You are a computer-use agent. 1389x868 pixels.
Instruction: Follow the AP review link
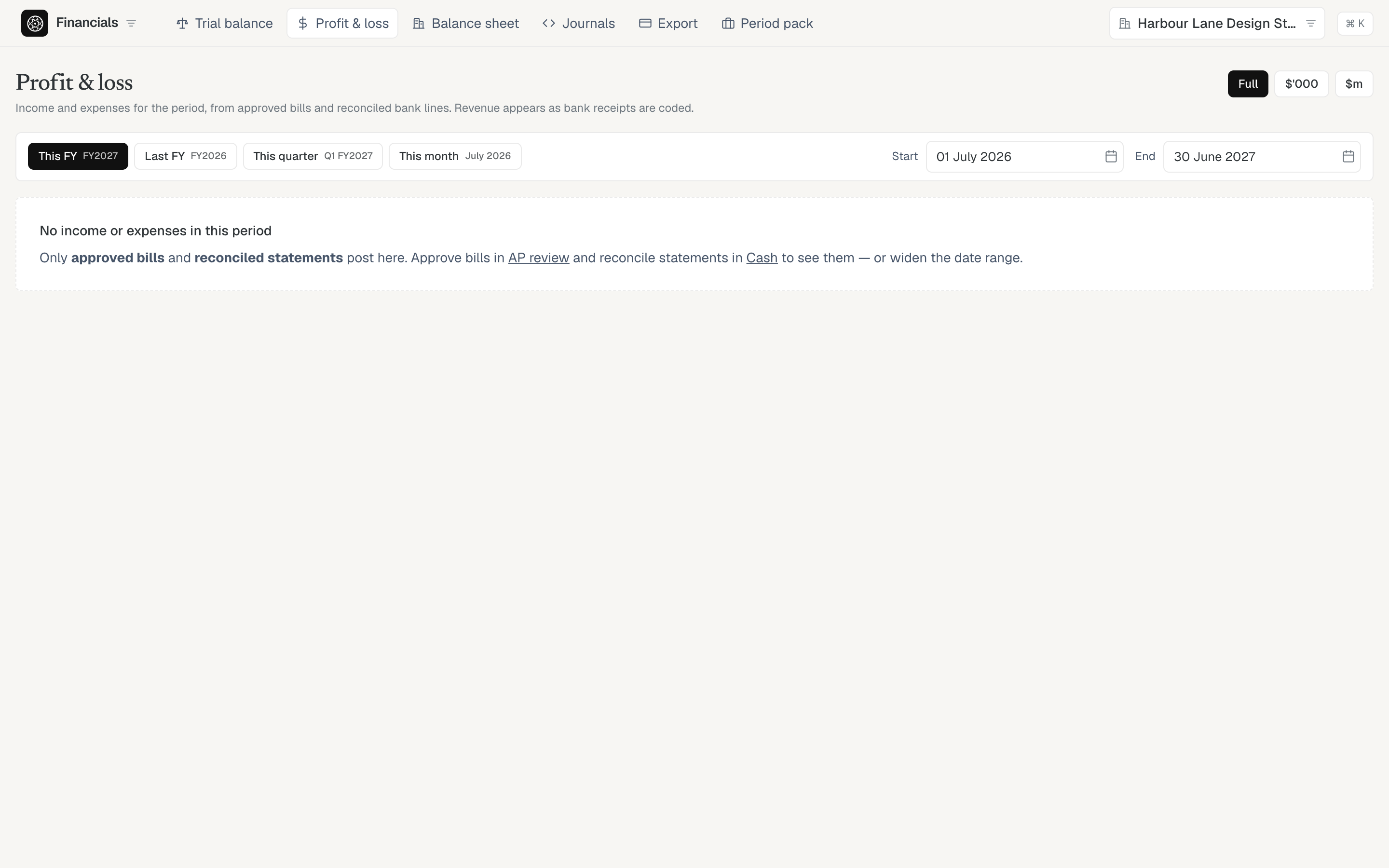(538, 258)
